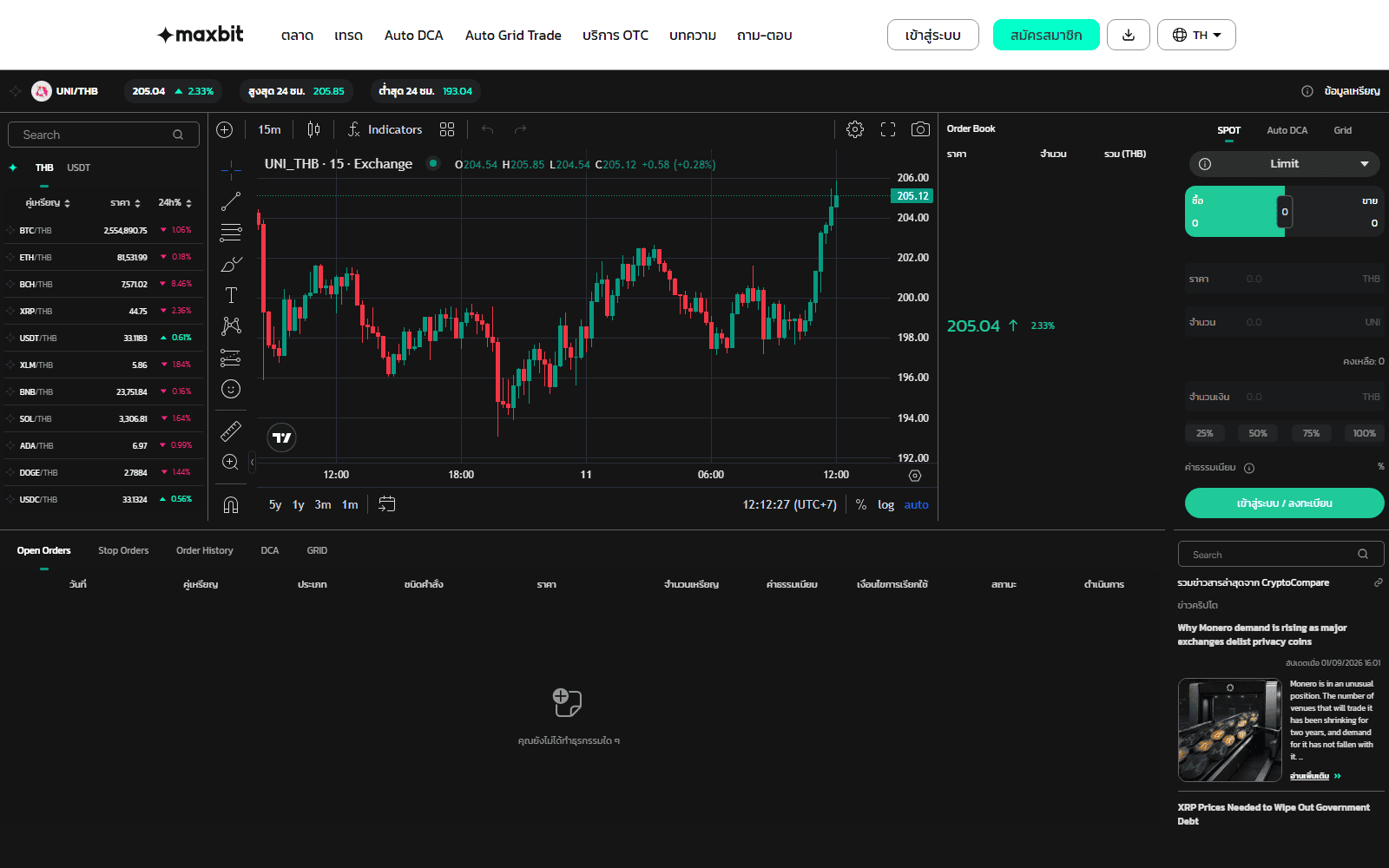
Task: Select the ruler measure tool
Action: [231, 431]
